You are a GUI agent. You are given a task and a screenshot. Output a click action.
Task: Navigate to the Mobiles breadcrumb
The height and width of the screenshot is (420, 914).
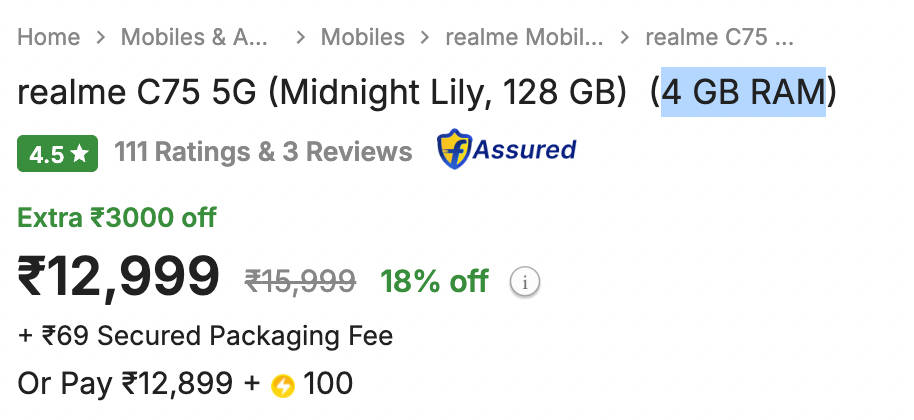(x=363, y=38)
